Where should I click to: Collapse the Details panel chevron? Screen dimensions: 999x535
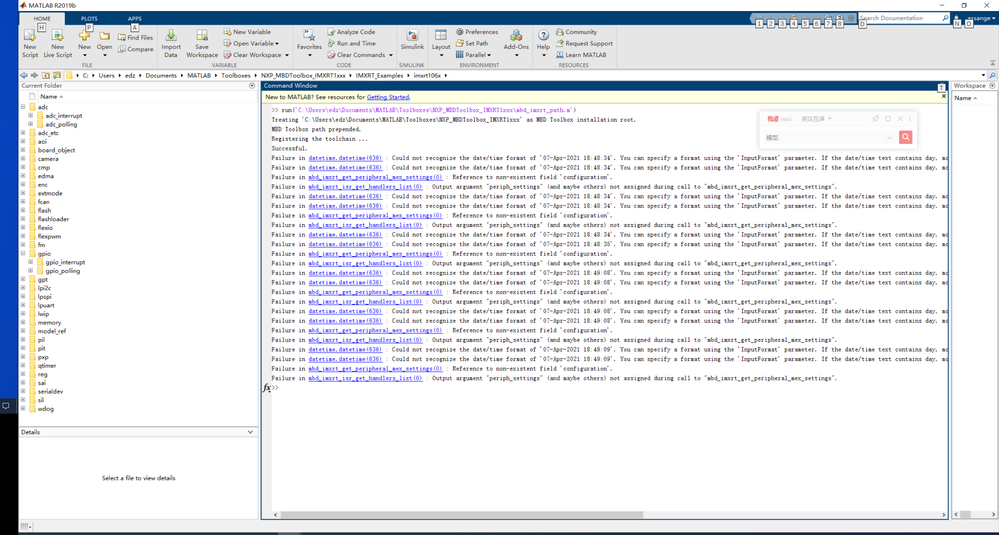(250, 432)
